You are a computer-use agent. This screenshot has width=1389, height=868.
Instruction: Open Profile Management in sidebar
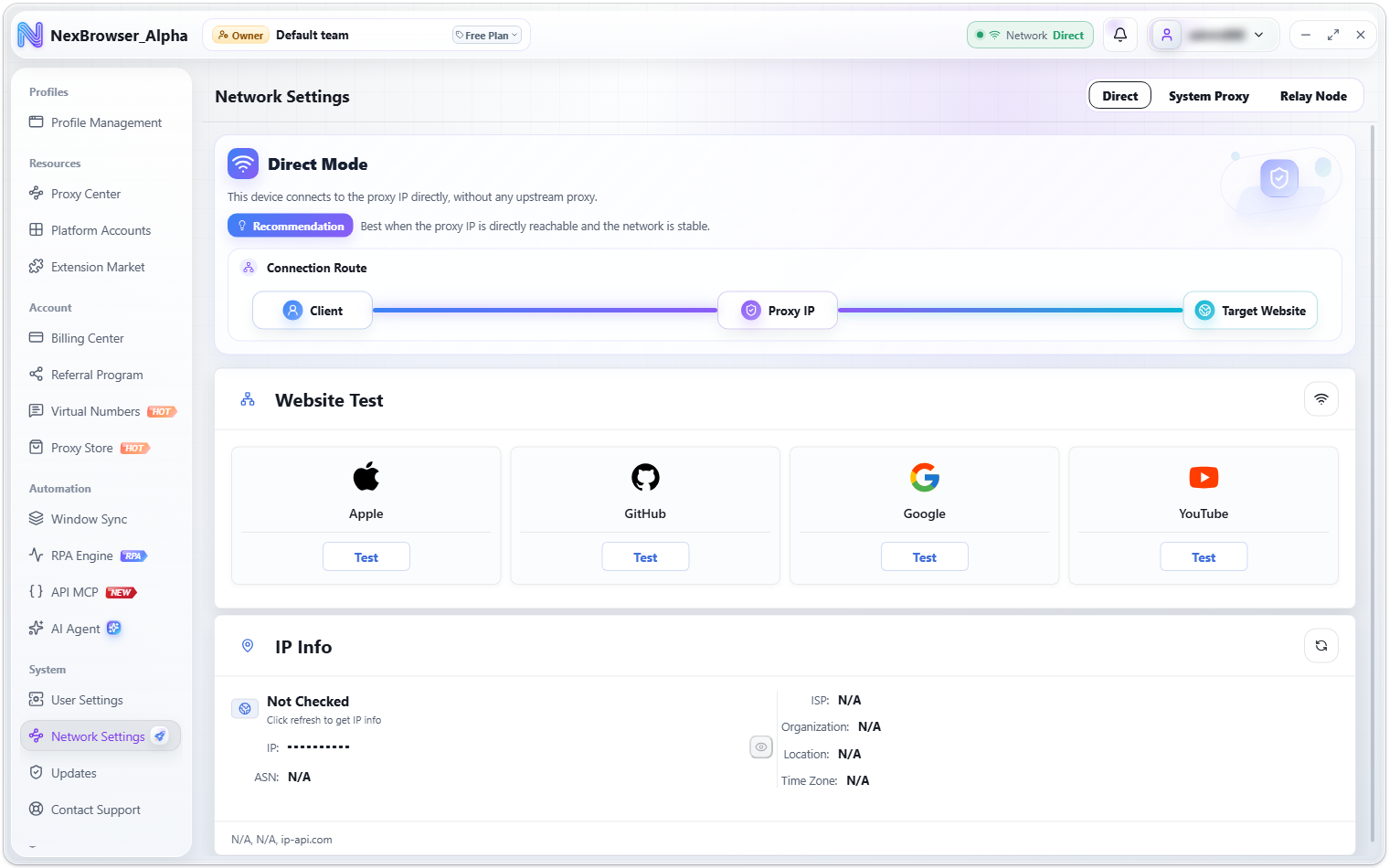[x=101, y=122]
